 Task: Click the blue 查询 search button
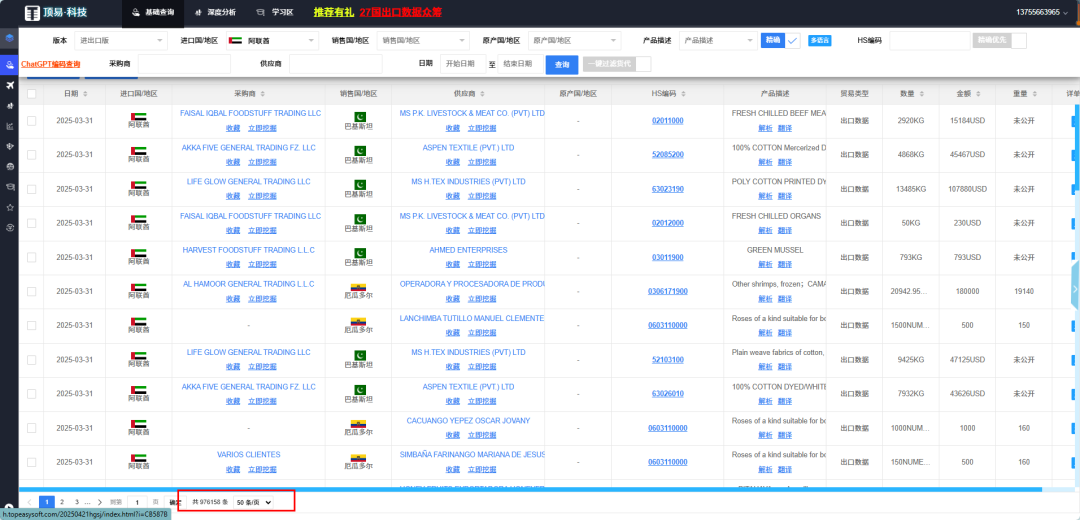tap(562, 64)
